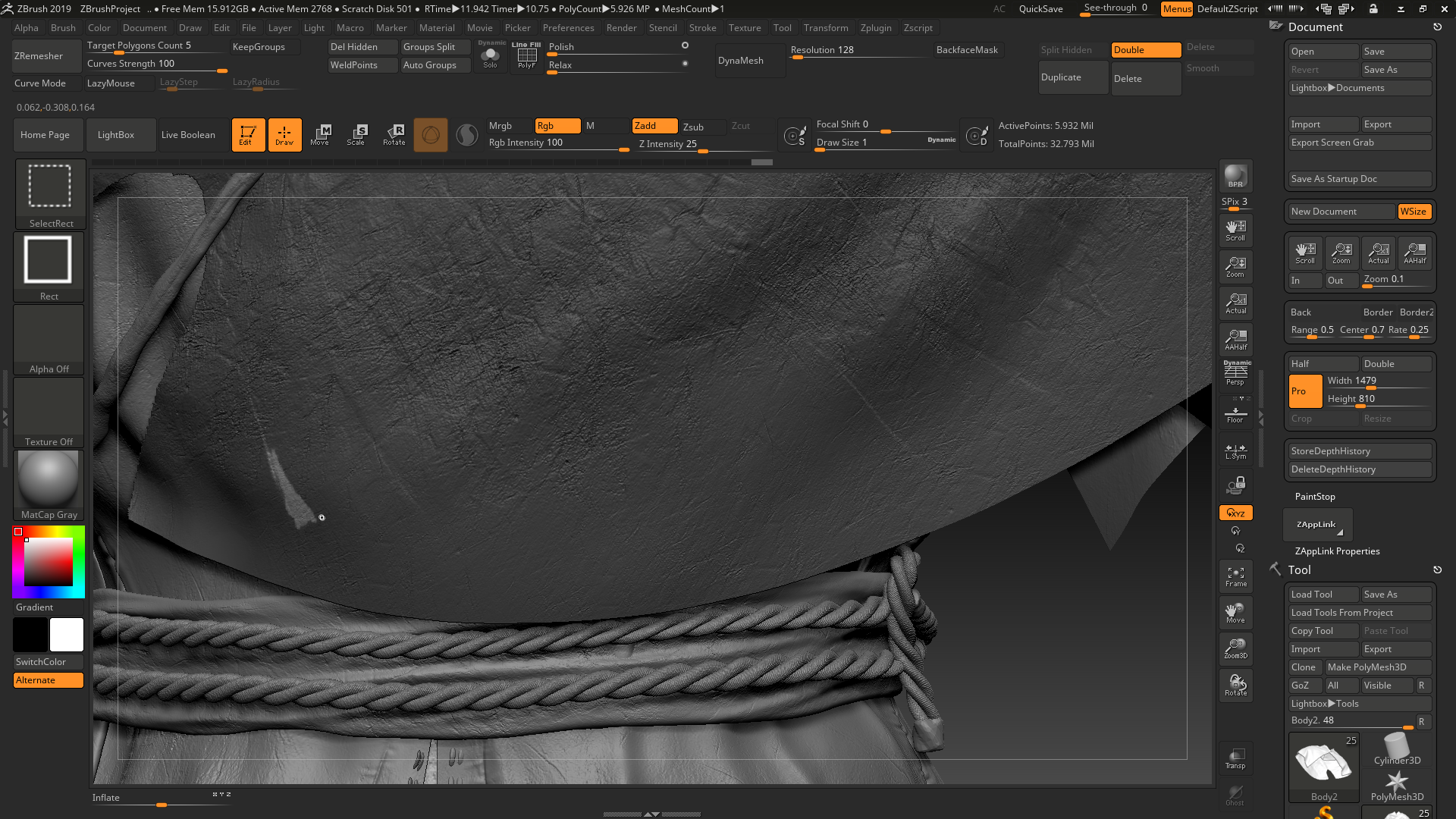
Task: Click the Solo dynamic icon
Action: (x=491, y=56)
